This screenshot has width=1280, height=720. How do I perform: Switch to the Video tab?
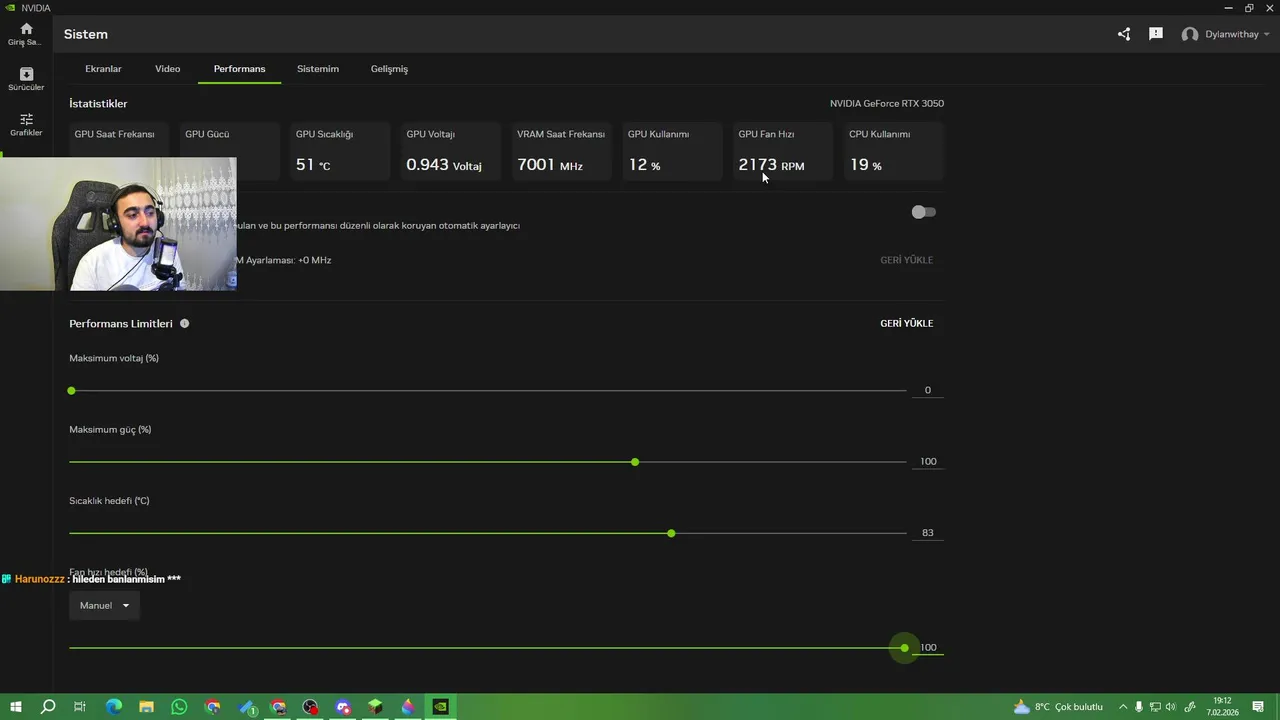(x=167, y=69)
